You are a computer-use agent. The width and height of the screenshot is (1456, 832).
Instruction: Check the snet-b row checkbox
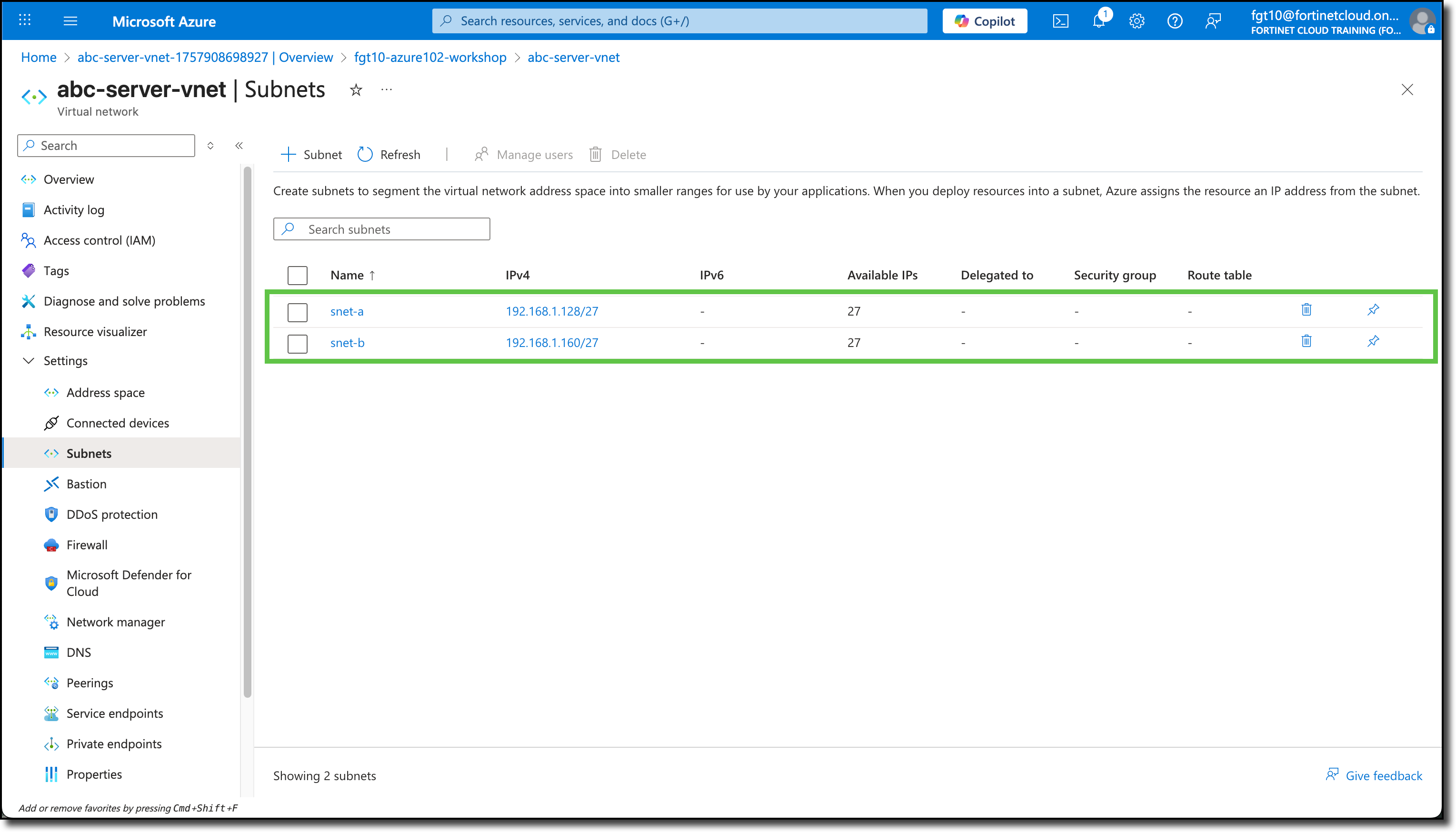pos(297,344)
